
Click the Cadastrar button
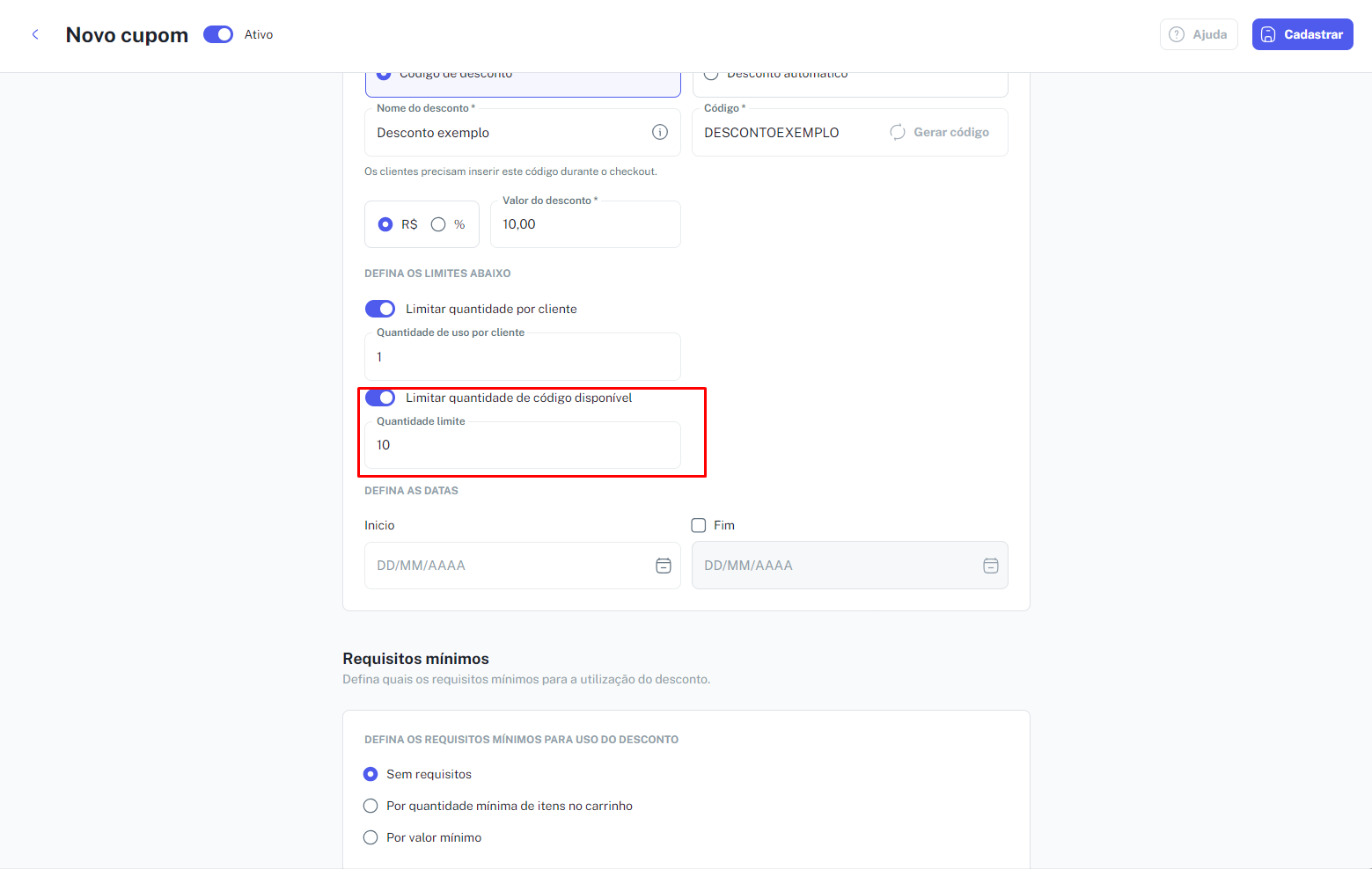pyautogui.click(x=1302, y=34)
